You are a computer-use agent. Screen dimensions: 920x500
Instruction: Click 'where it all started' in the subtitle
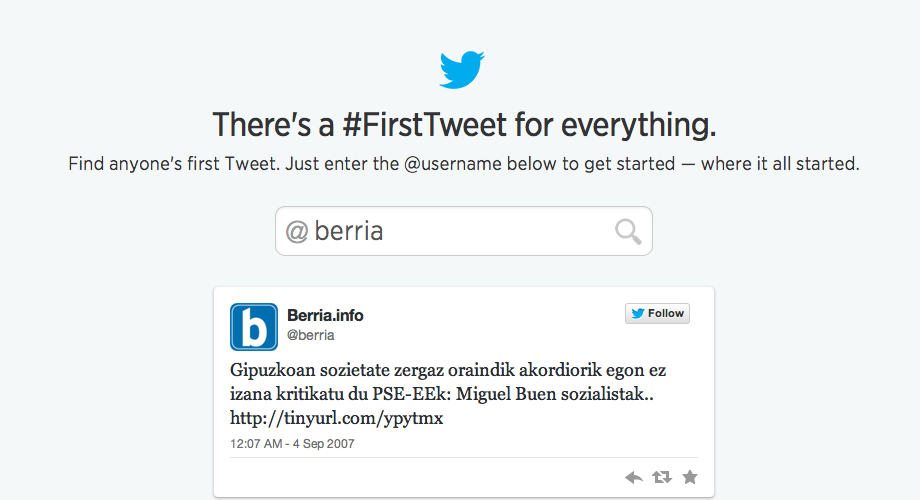coord(780,164)
